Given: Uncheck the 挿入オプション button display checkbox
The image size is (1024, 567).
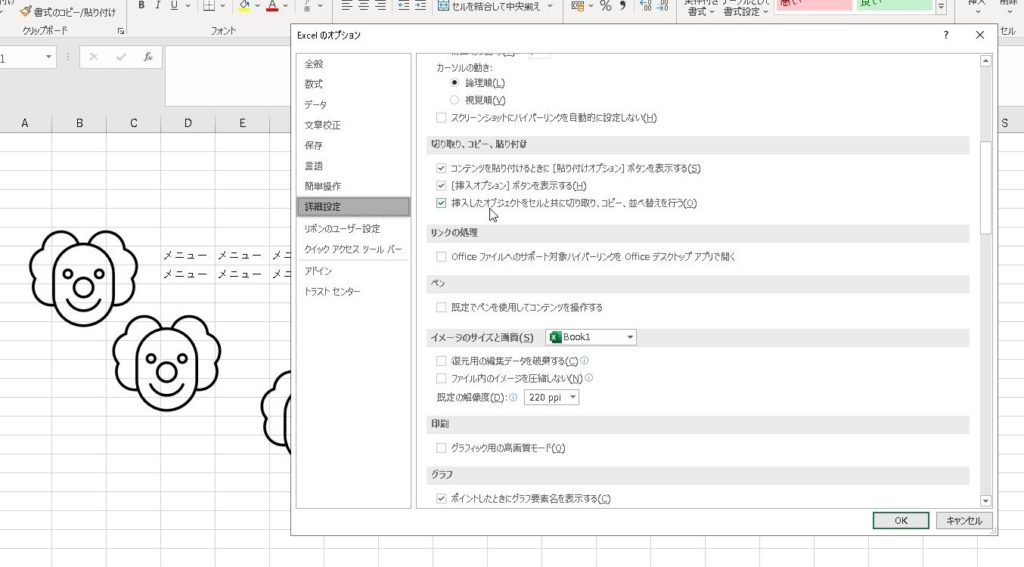Looking at the screenshot, I should 441,186.
